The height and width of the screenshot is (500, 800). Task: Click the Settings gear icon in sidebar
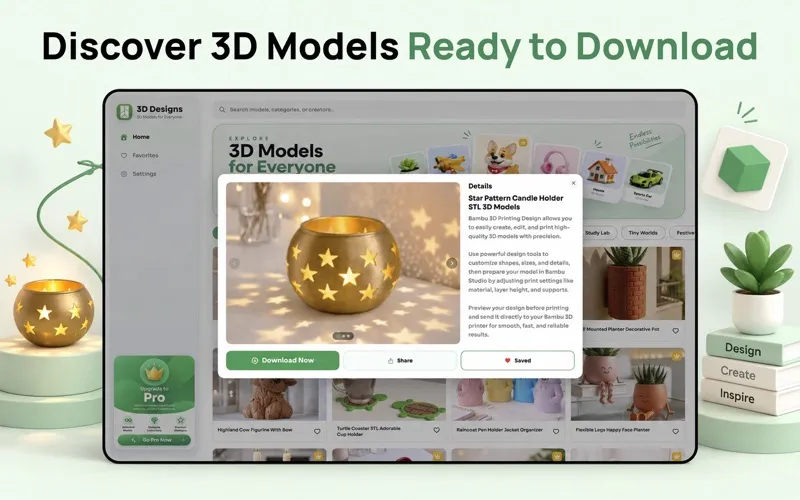(123, 173)
